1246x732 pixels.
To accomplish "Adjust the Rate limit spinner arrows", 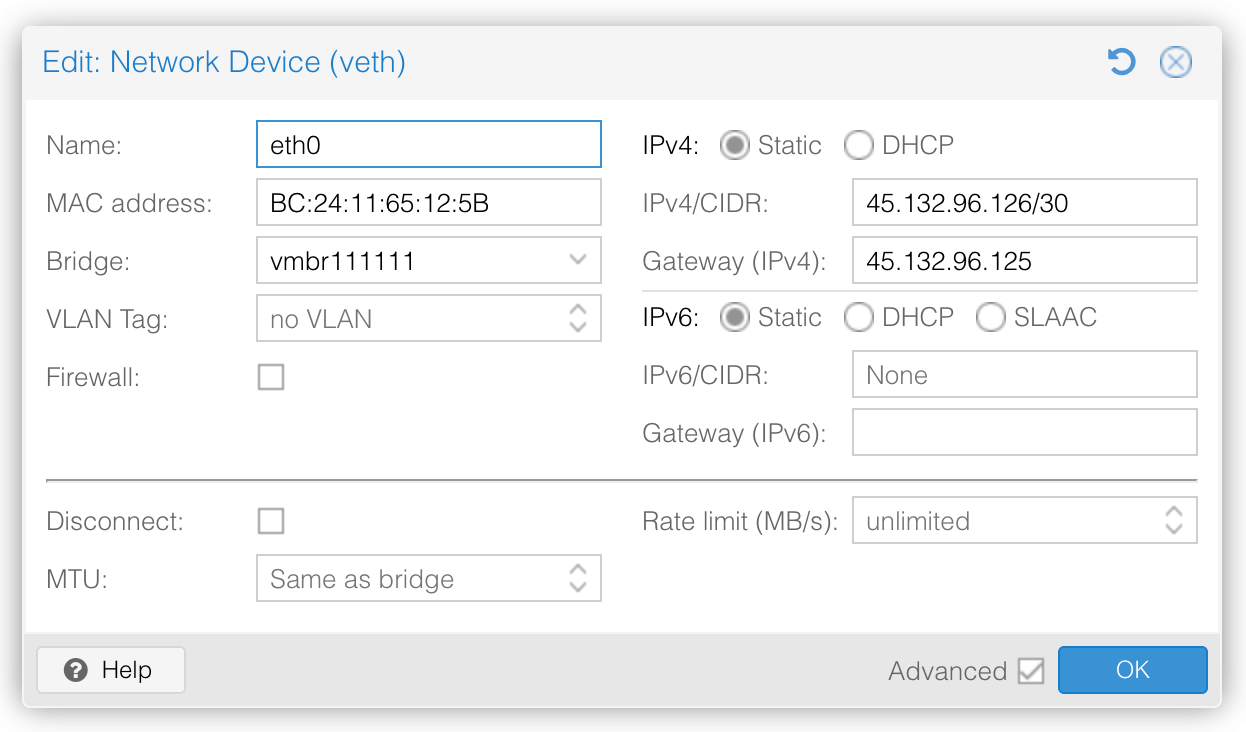I will [x=1173, y=520].
